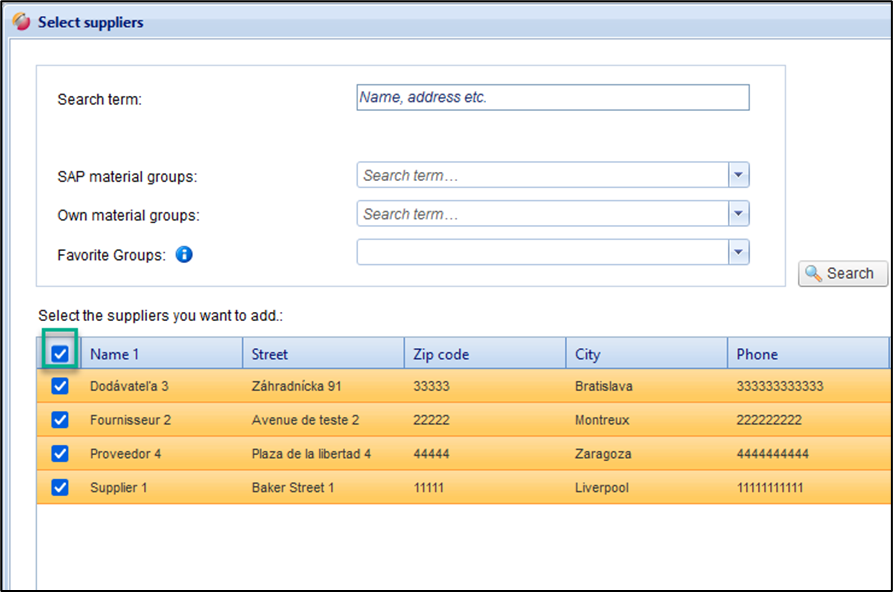Screen dimensions: 893x592
Task: Open the Favorite Groups dropdown arrow
Action: [738, 252]
